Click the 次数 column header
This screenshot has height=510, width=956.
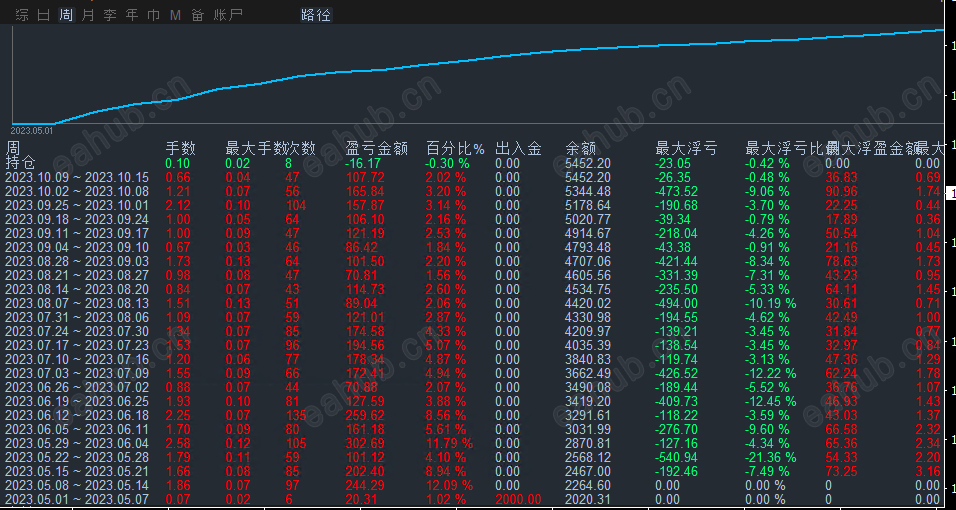click(301, 148)
